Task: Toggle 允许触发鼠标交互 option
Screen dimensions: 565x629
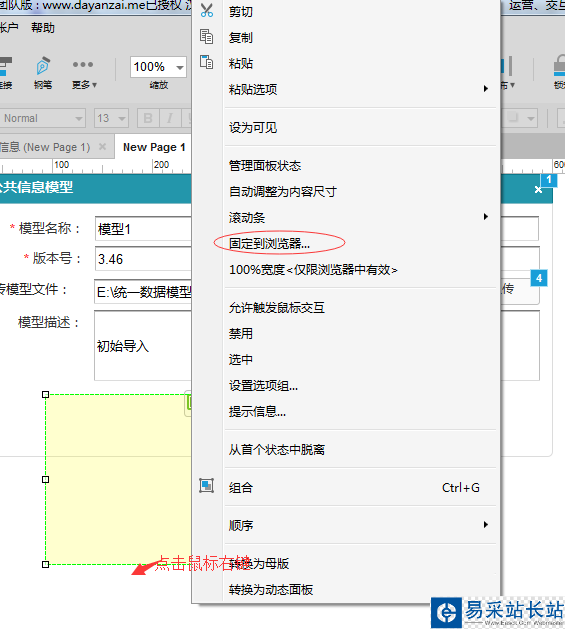Action: 346,308
